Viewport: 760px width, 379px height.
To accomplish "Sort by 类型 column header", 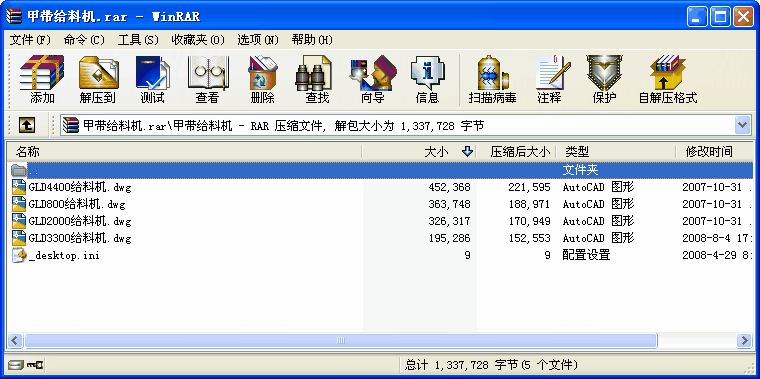I will (x=616, y=152).
